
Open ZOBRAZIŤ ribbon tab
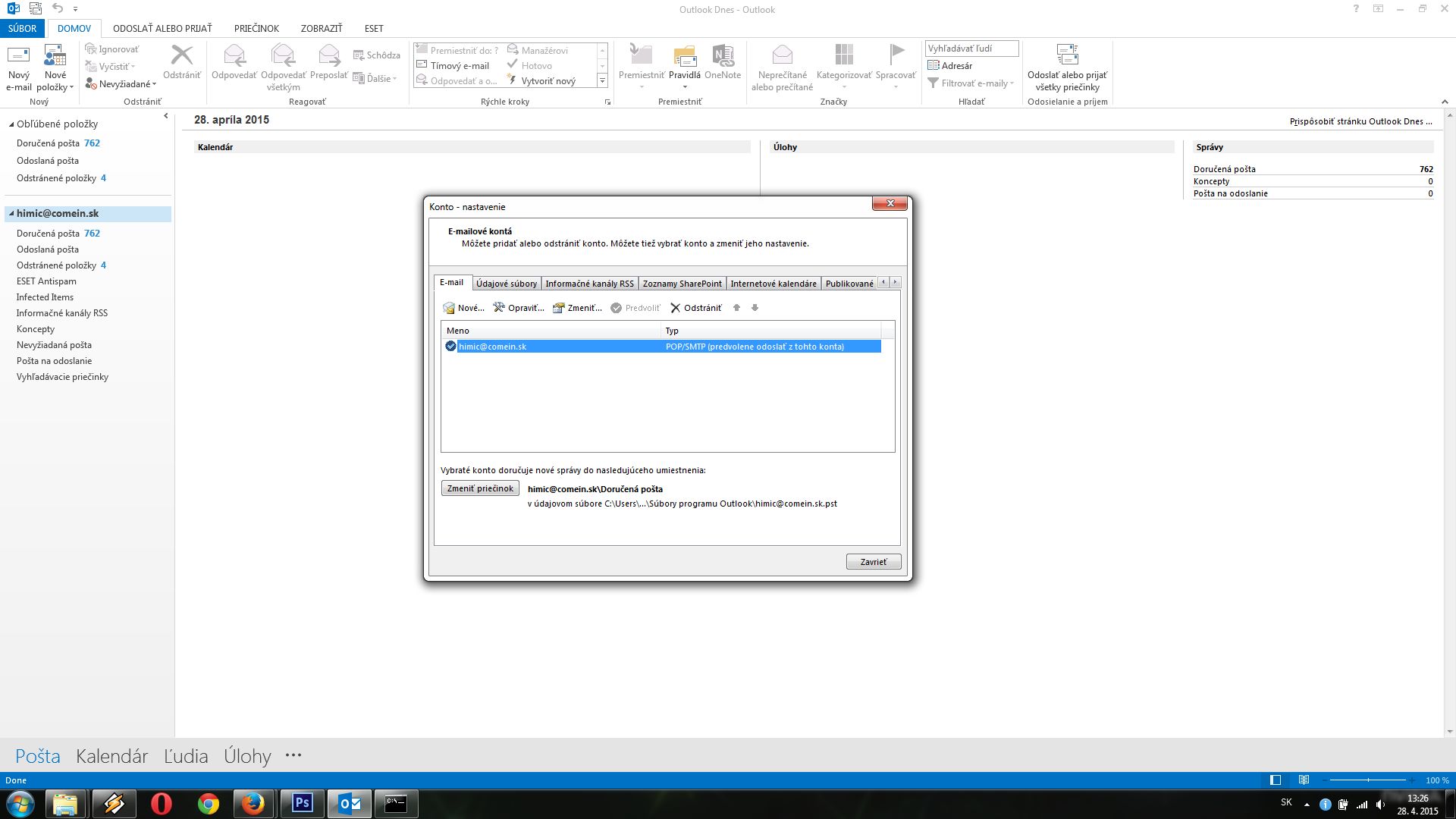coord(322,29)
